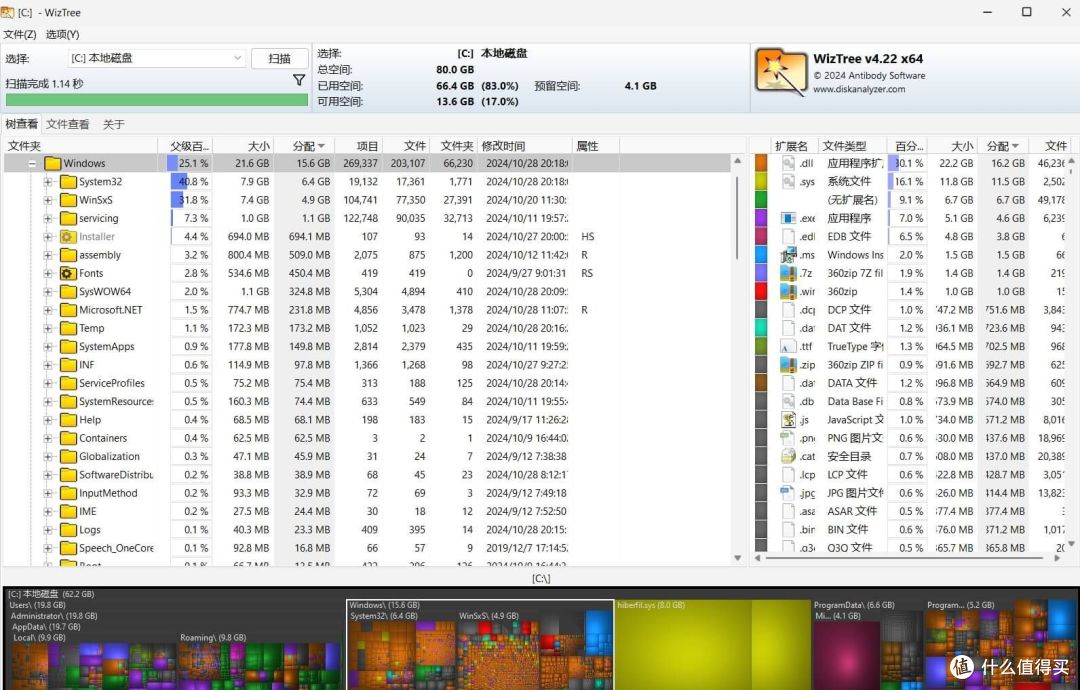Click the folder tree scroll up arrow

[738, 160]
